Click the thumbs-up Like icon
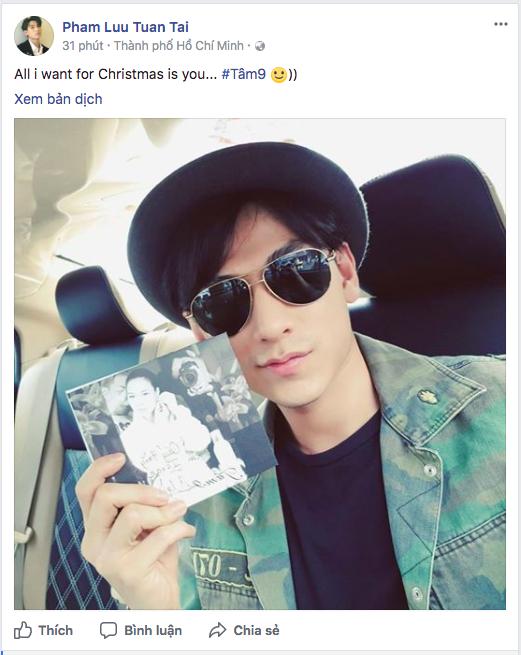Viewport: 521px width, 655px height. pos(23,630)
